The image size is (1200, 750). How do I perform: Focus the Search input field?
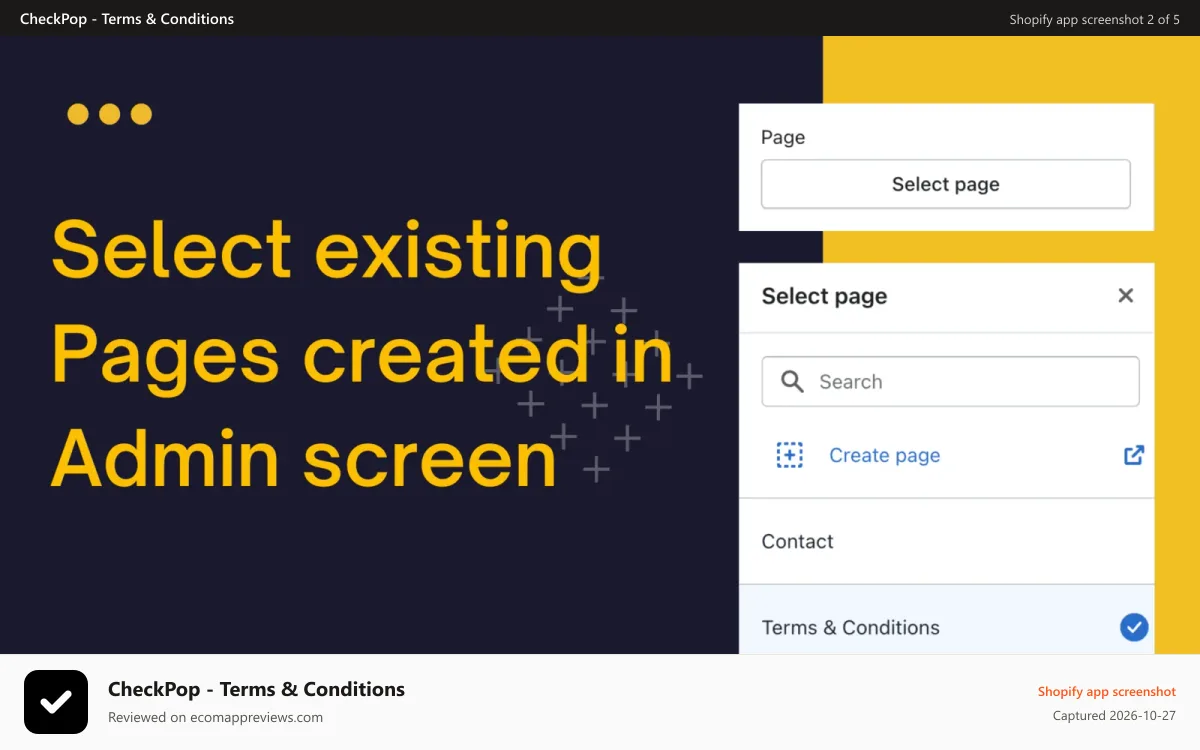[x=950, y=381]
